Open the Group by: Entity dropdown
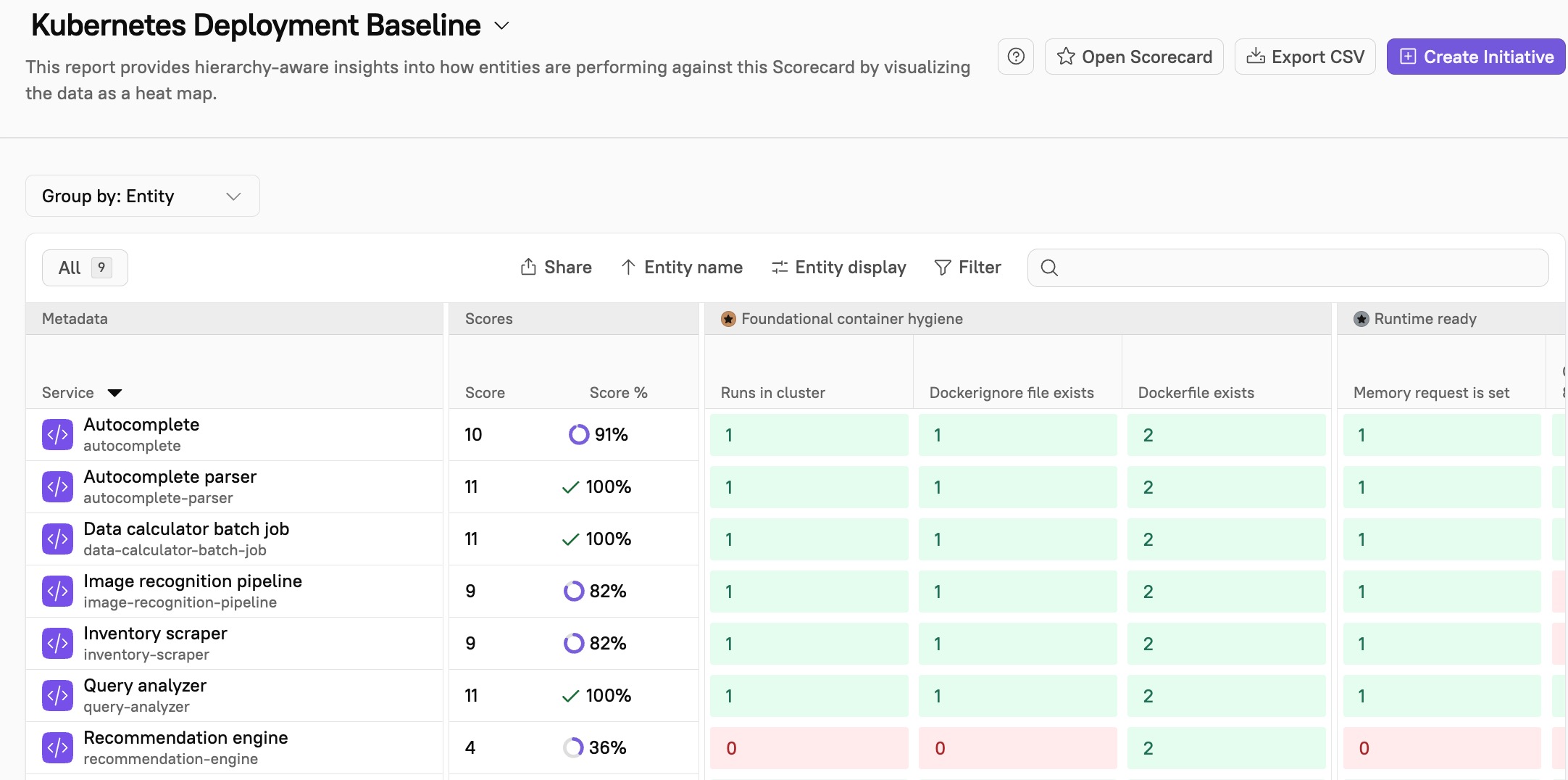 143,196
